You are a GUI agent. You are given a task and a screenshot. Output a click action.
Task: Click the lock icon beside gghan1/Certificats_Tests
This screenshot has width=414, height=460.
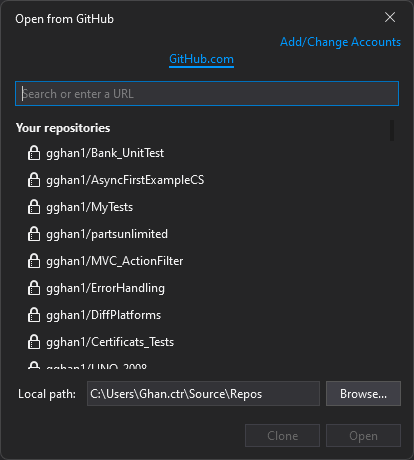pos(34,342)
